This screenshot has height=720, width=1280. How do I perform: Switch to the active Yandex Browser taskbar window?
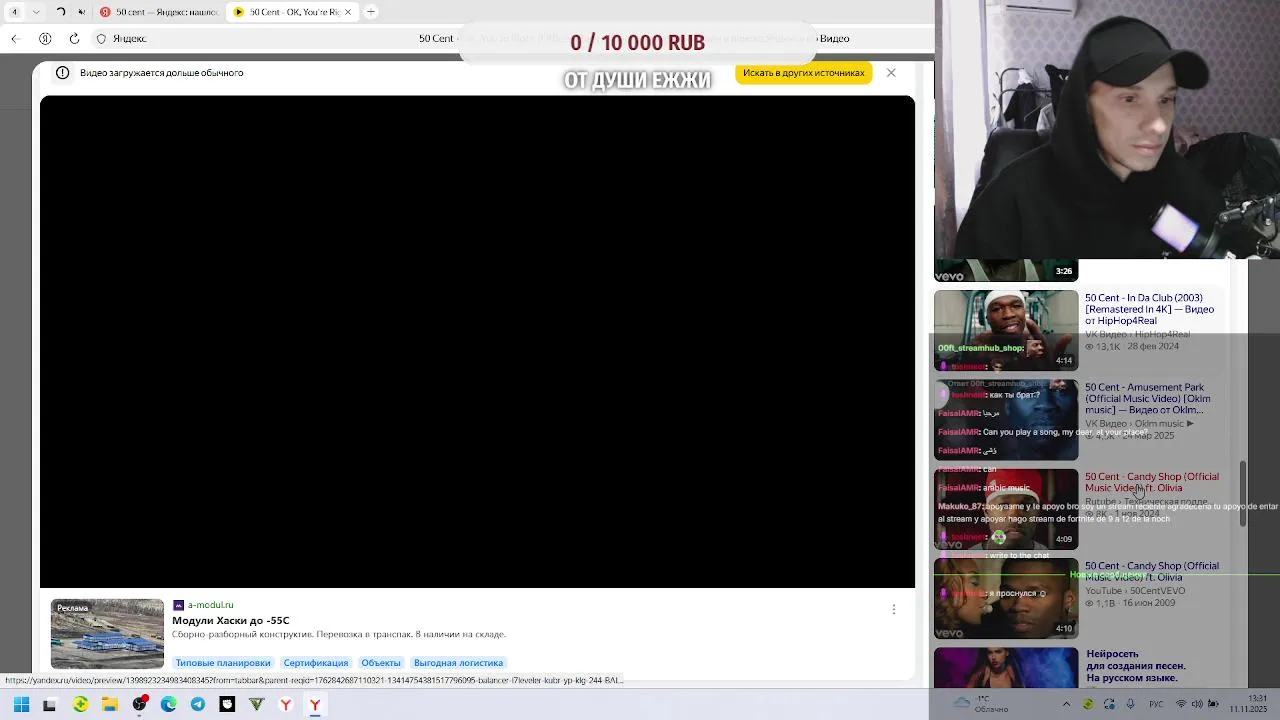315,705
